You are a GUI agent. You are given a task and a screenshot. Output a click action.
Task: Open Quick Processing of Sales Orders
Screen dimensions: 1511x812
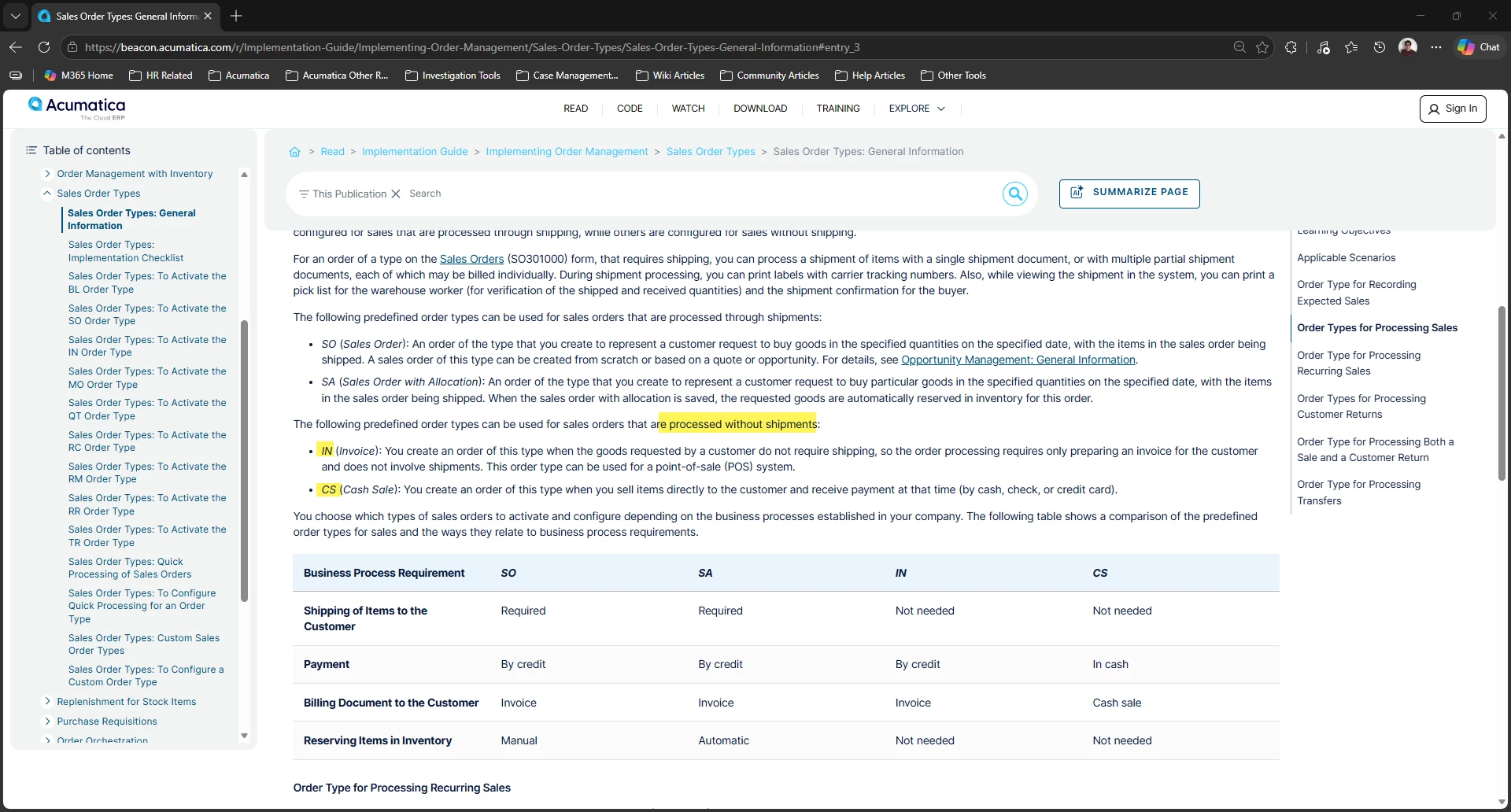[130, 568]
